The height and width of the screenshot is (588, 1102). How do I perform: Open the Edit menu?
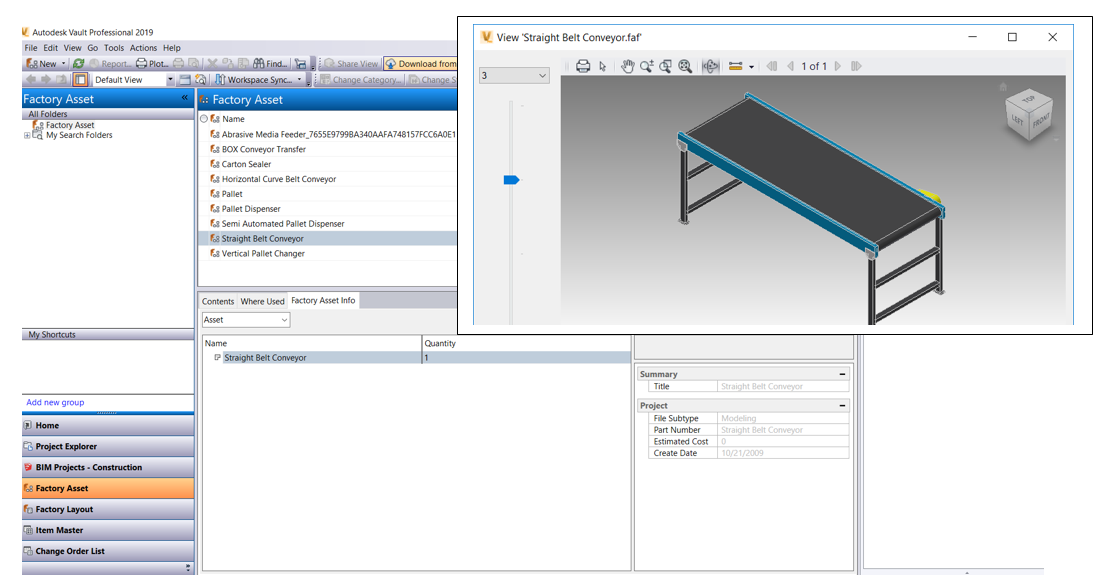pos(51,48)
